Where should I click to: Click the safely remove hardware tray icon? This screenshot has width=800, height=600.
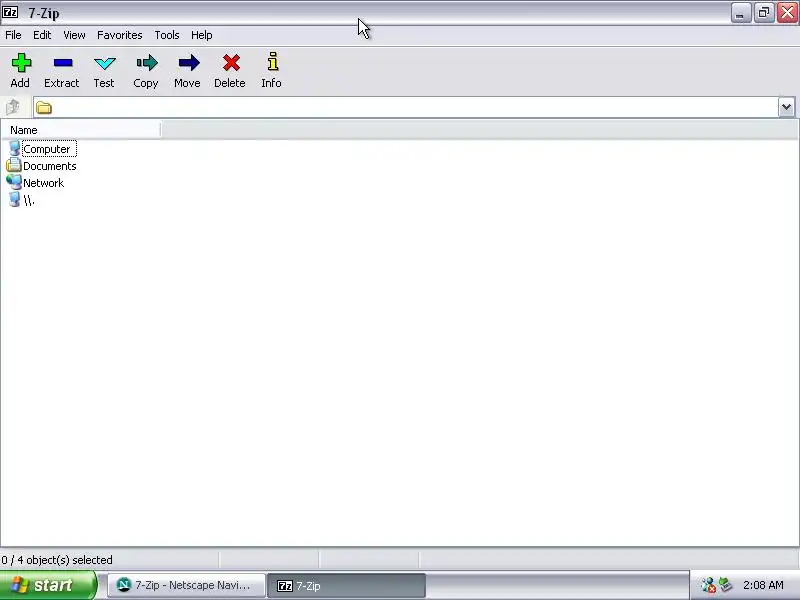(726, 585)
